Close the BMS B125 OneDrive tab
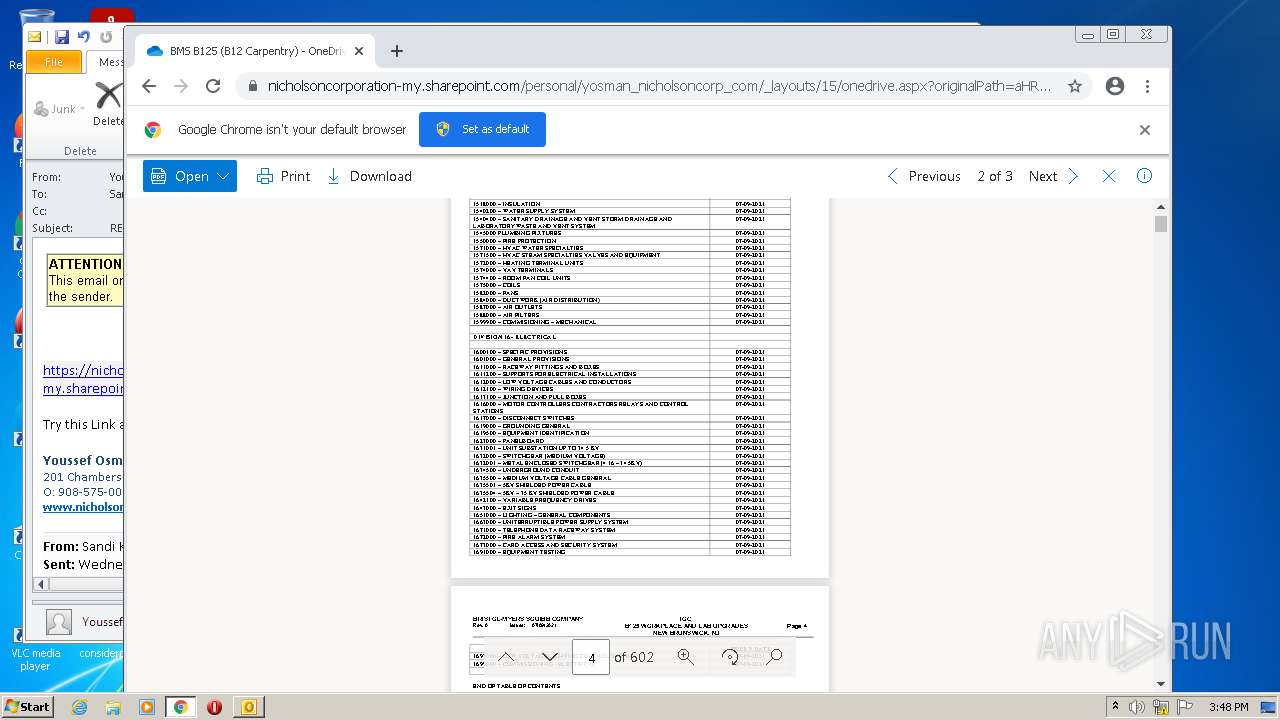The height and width of the screenshot is (720, 1280). coord(359,51)
